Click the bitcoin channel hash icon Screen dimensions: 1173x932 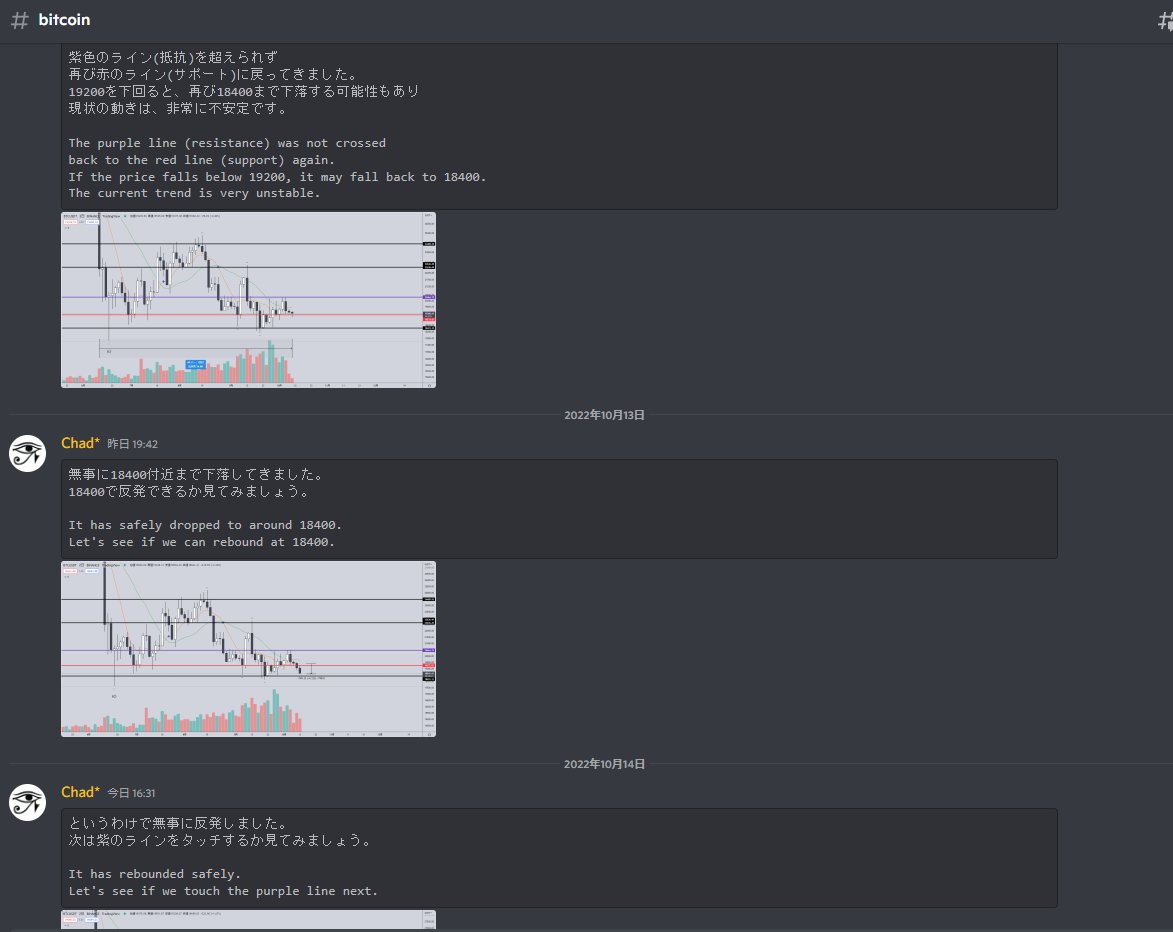click(x=19, y=20)
